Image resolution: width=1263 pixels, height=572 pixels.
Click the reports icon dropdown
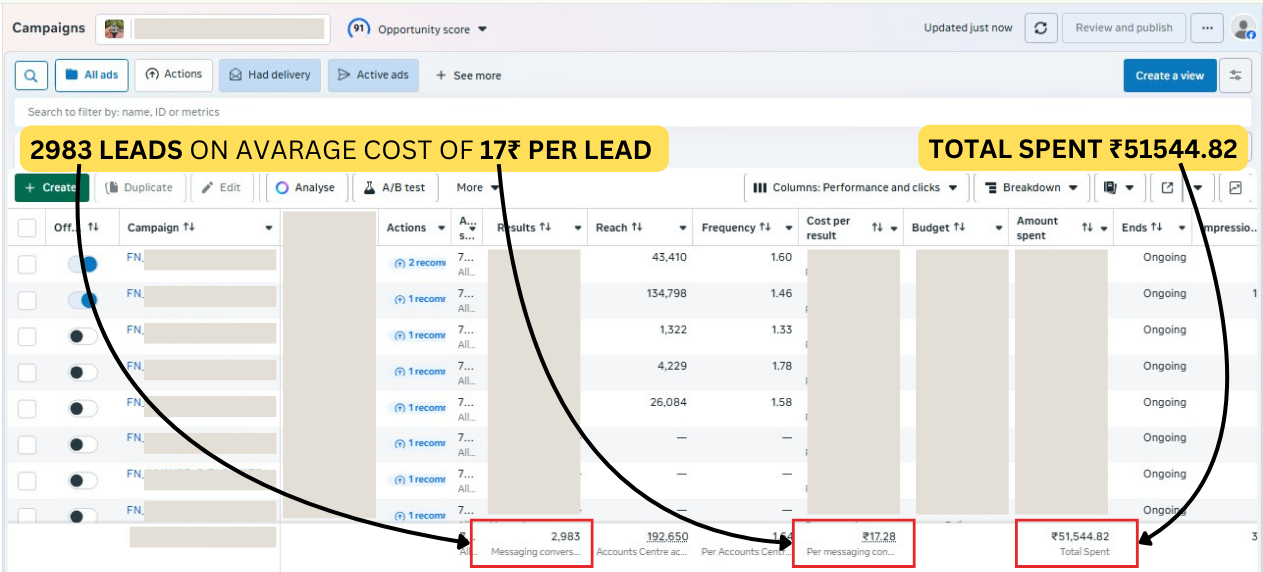tap(1118, 187)
